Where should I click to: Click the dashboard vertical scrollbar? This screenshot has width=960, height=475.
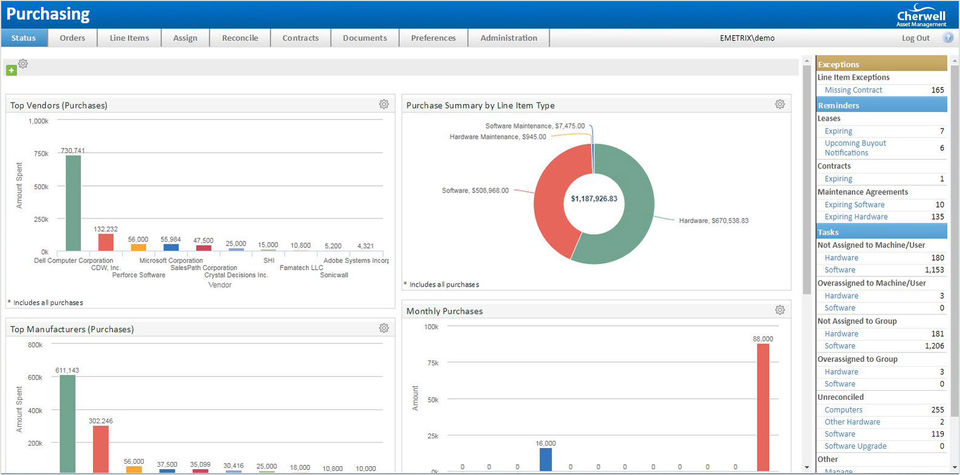tap(806, 180)
